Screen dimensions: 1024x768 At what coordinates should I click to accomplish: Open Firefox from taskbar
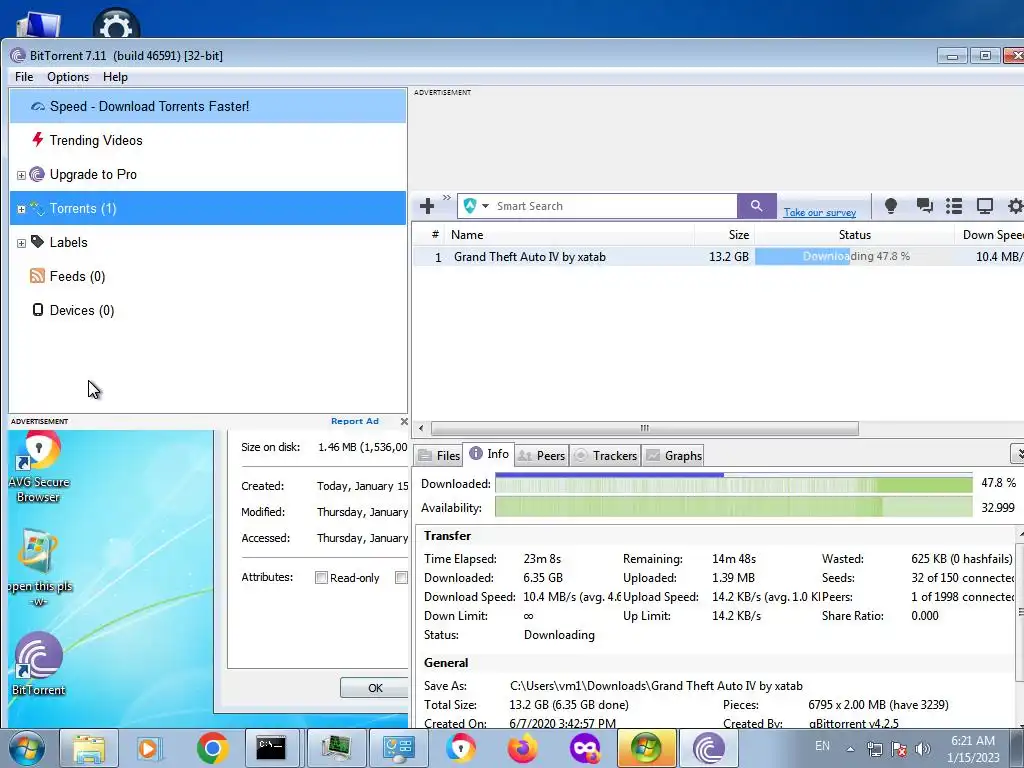[523, 748]
